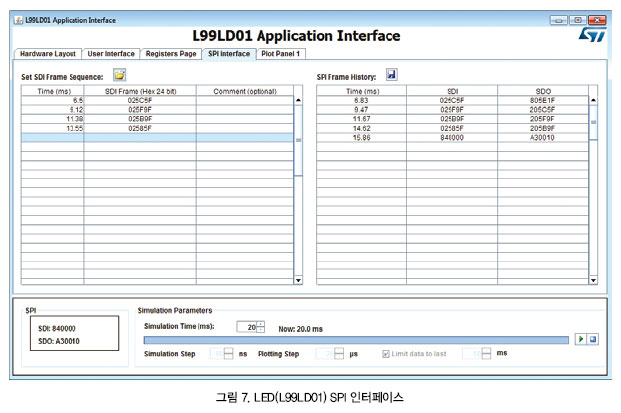Screen dimensions: 621x413
Task: Select the SPI Interface tab
Action: coord(229,53)
